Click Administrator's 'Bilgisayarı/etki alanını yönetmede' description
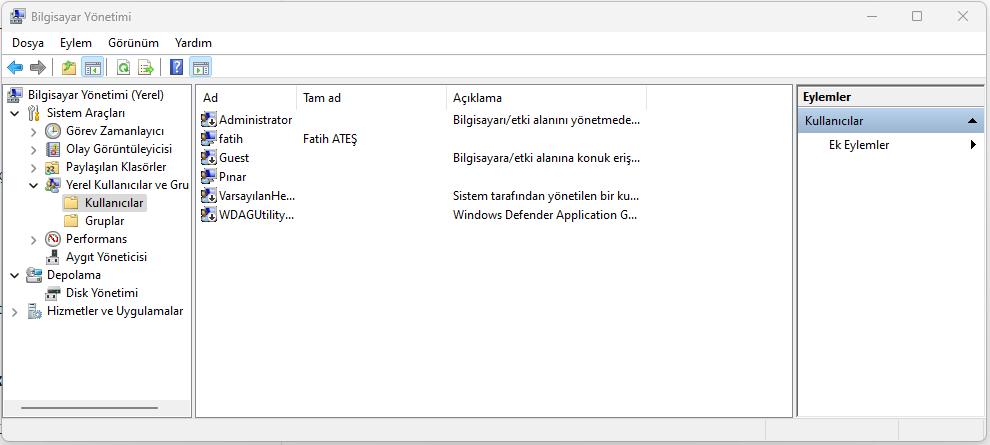990x445 pixels. point(546,119)
